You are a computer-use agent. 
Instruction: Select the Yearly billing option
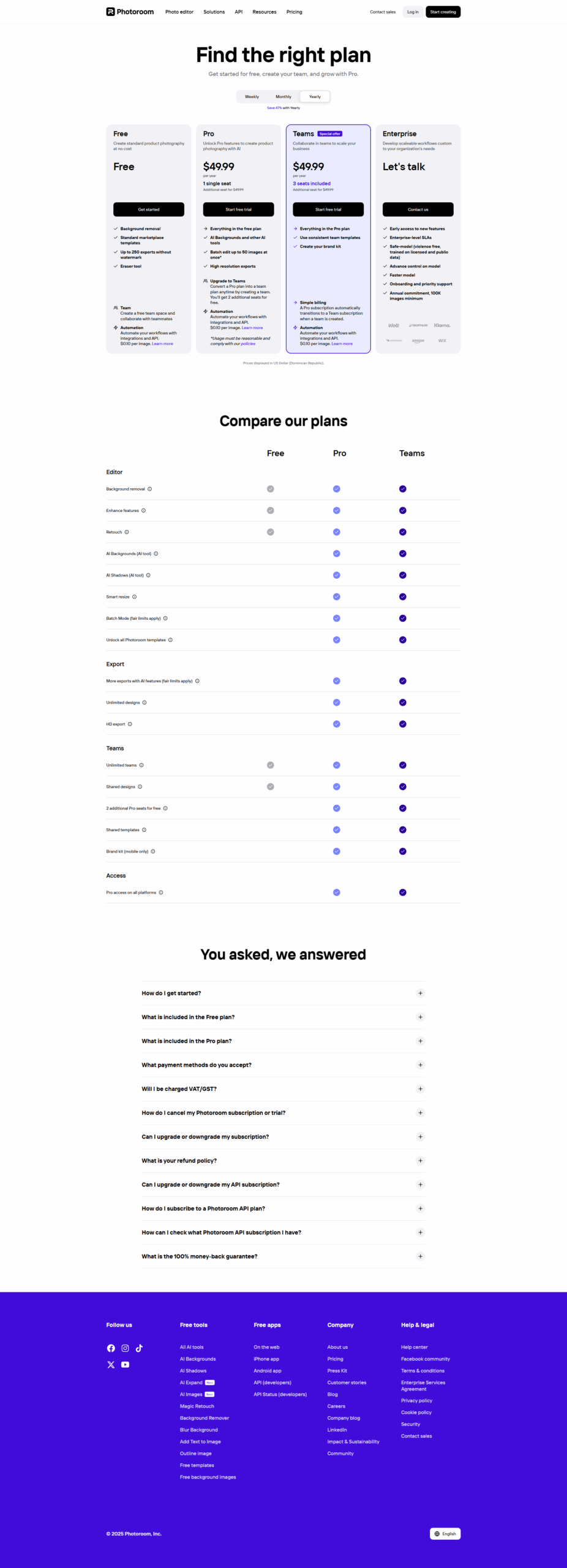point(315,97)
